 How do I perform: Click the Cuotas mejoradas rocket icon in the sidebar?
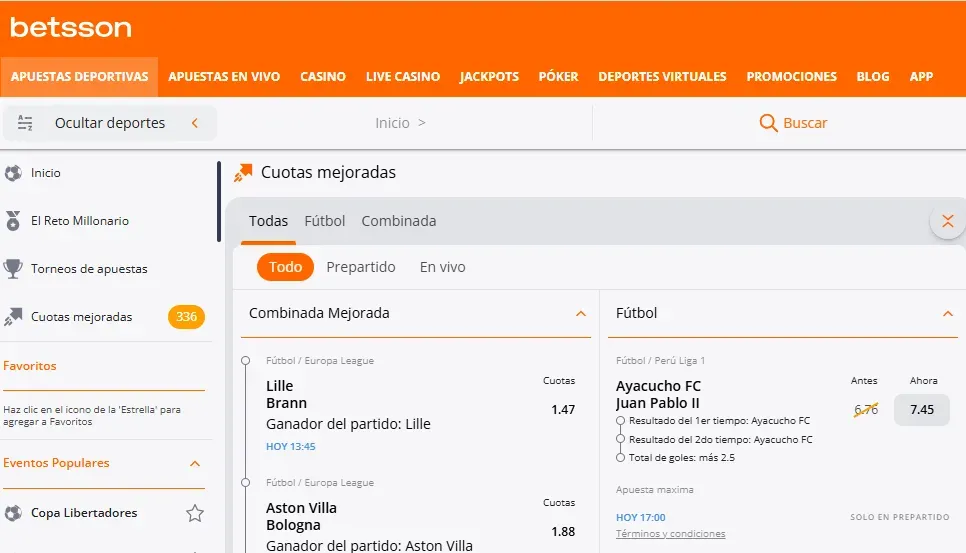(x=13, y=317)
